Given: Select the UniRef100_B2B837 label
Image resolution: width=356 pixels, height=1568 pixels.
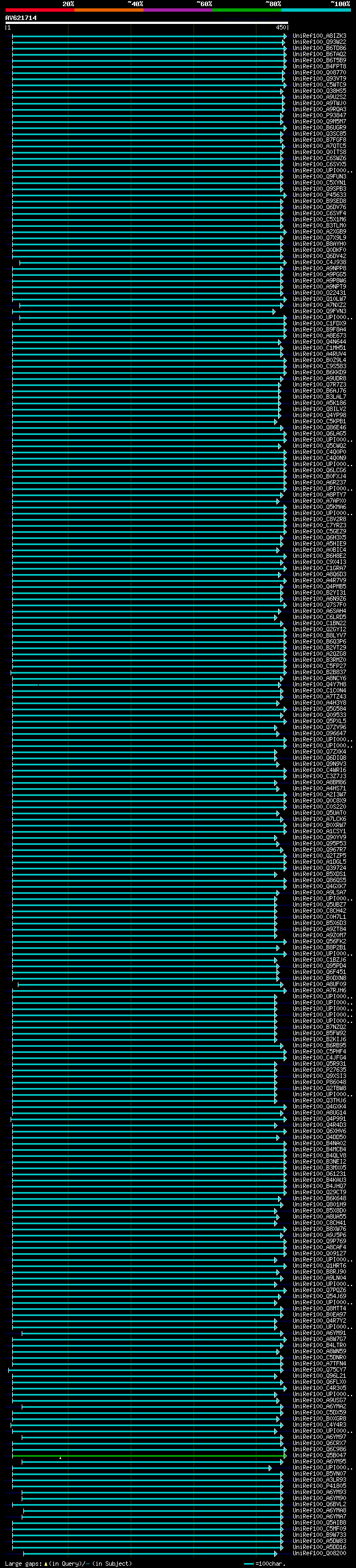Looking at the screenshot, I should click(319, 672).
